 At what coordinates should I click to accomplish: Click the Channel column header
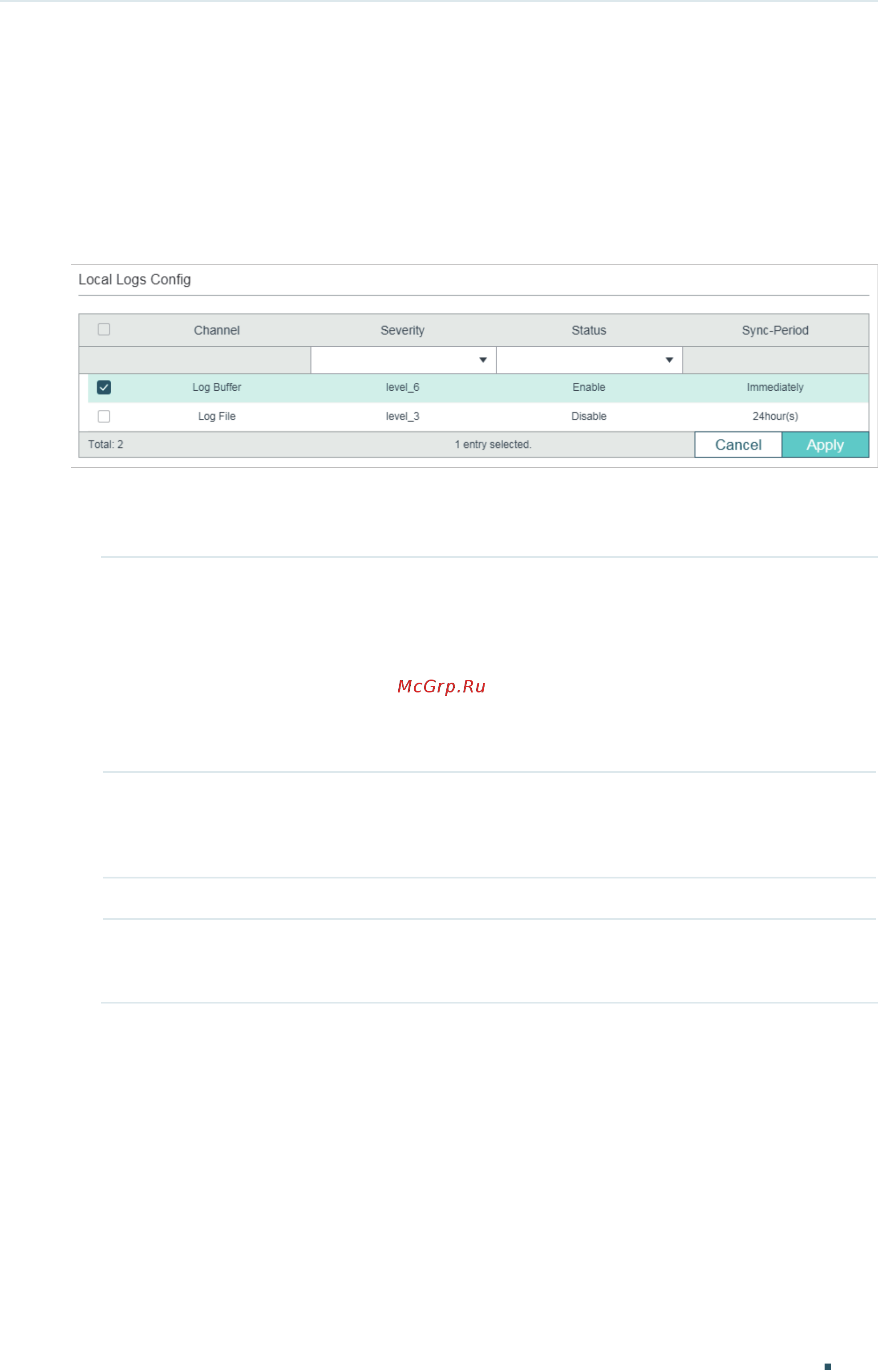(217, 331)
